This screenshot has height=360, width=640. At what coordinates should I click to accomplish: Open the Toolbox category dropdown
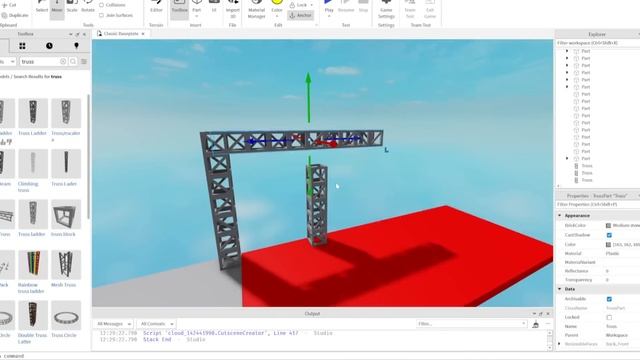(x=8, y=61)
